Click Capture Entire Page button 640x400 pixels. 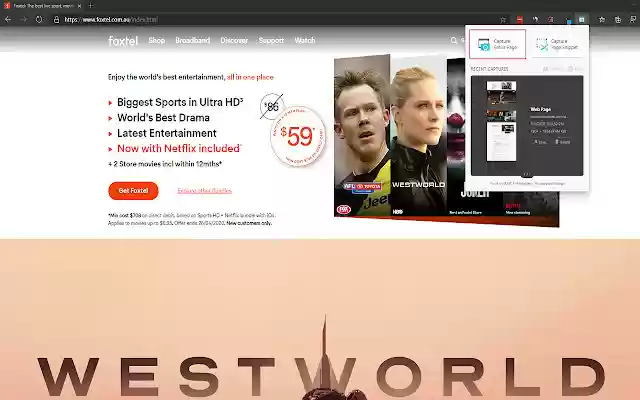[497, 44]
